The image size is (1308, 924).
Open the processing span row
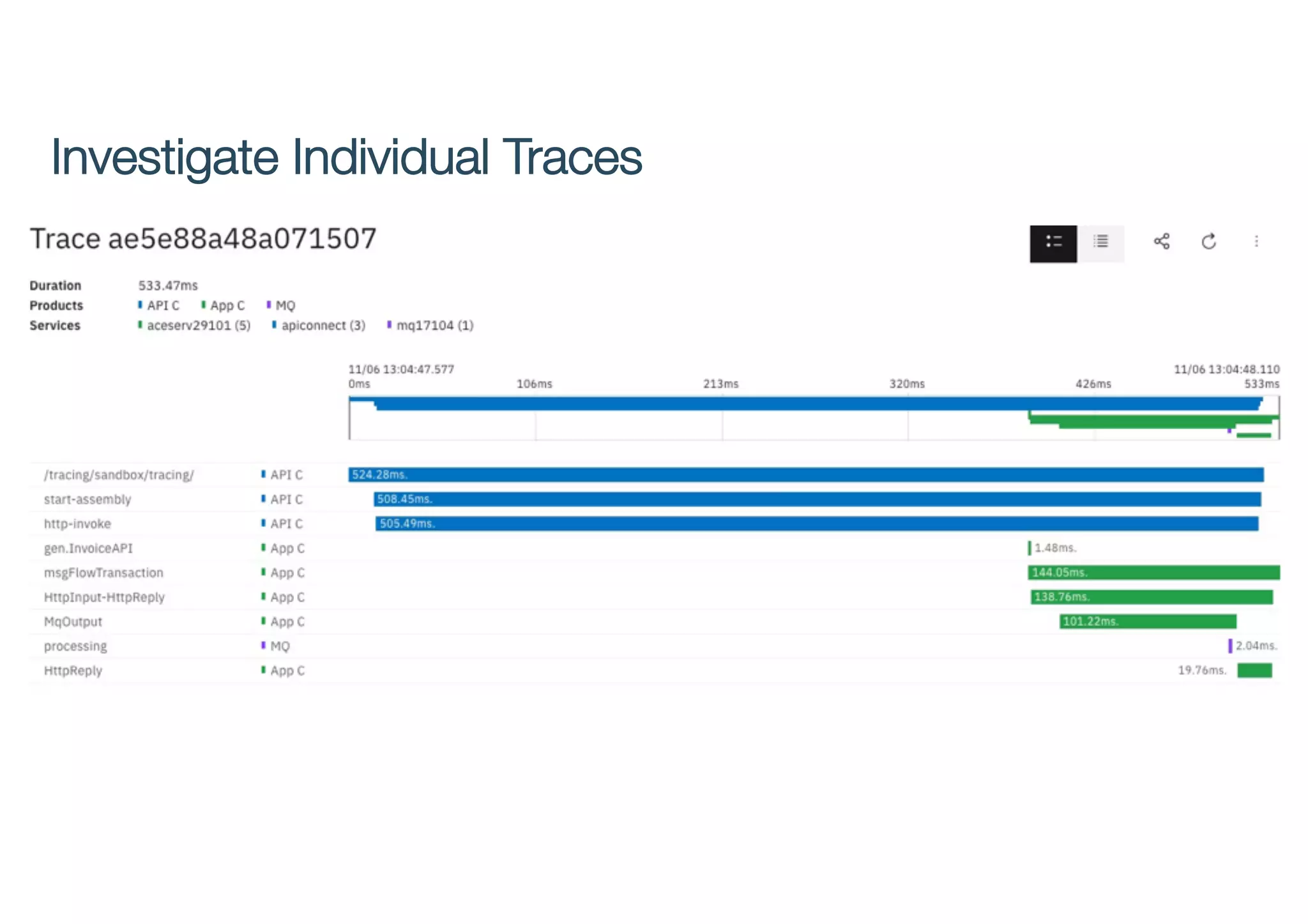(655, 646)
